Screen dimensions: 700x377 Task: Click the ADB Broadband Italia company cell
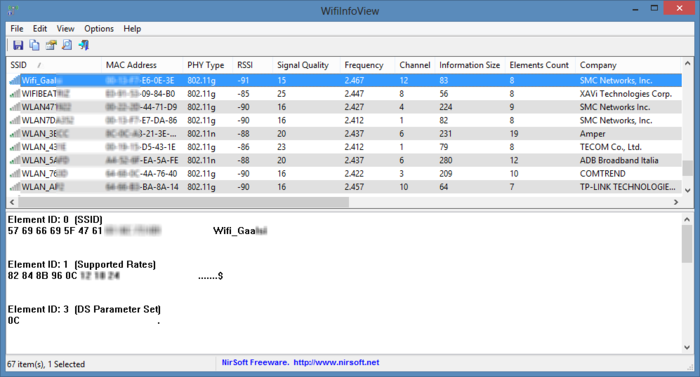click(619, 160)
